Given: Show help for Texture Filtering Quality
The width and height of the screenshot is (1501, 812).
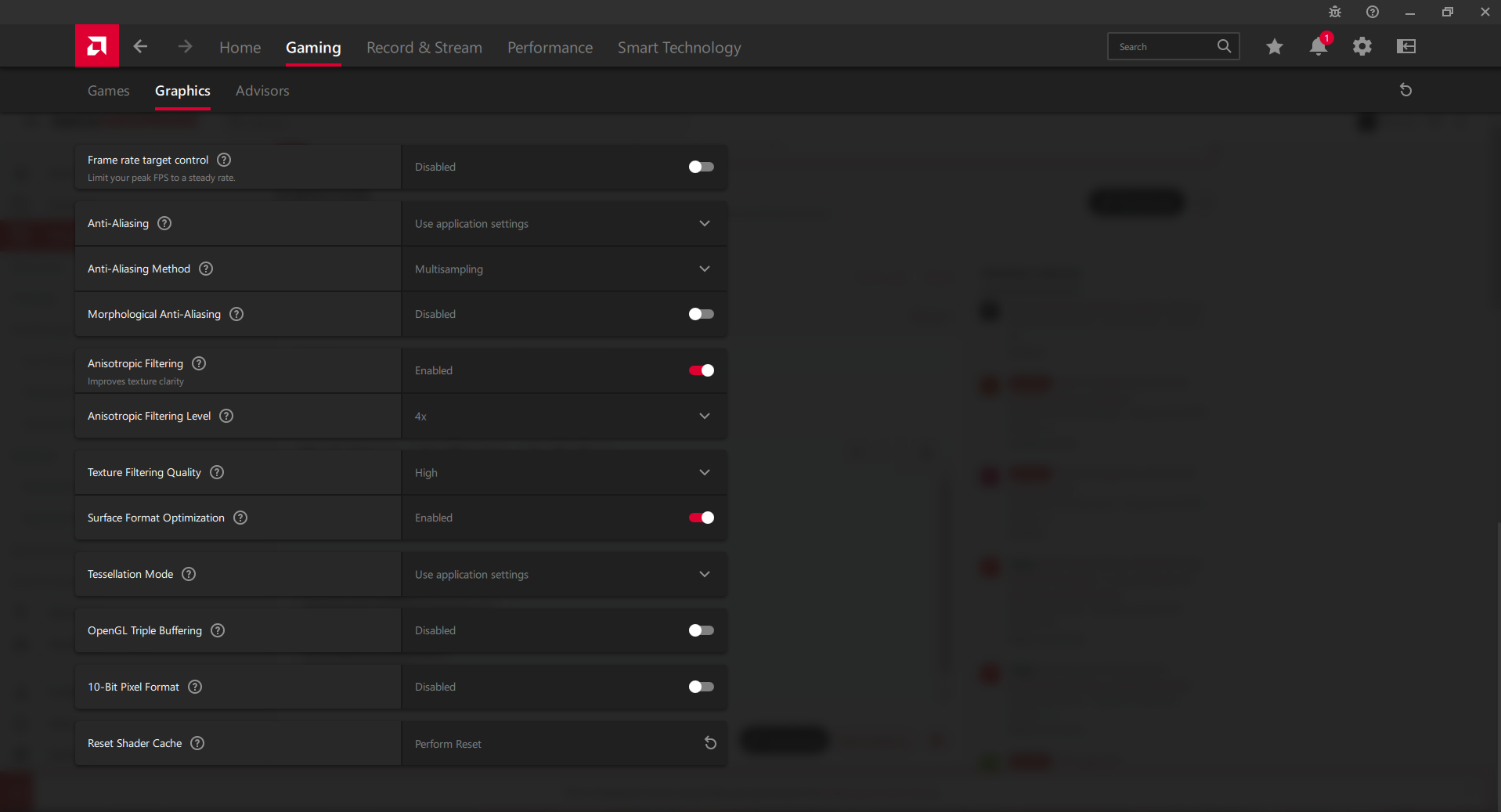Looking at the screenshot, I should click(x=217, y=472).
